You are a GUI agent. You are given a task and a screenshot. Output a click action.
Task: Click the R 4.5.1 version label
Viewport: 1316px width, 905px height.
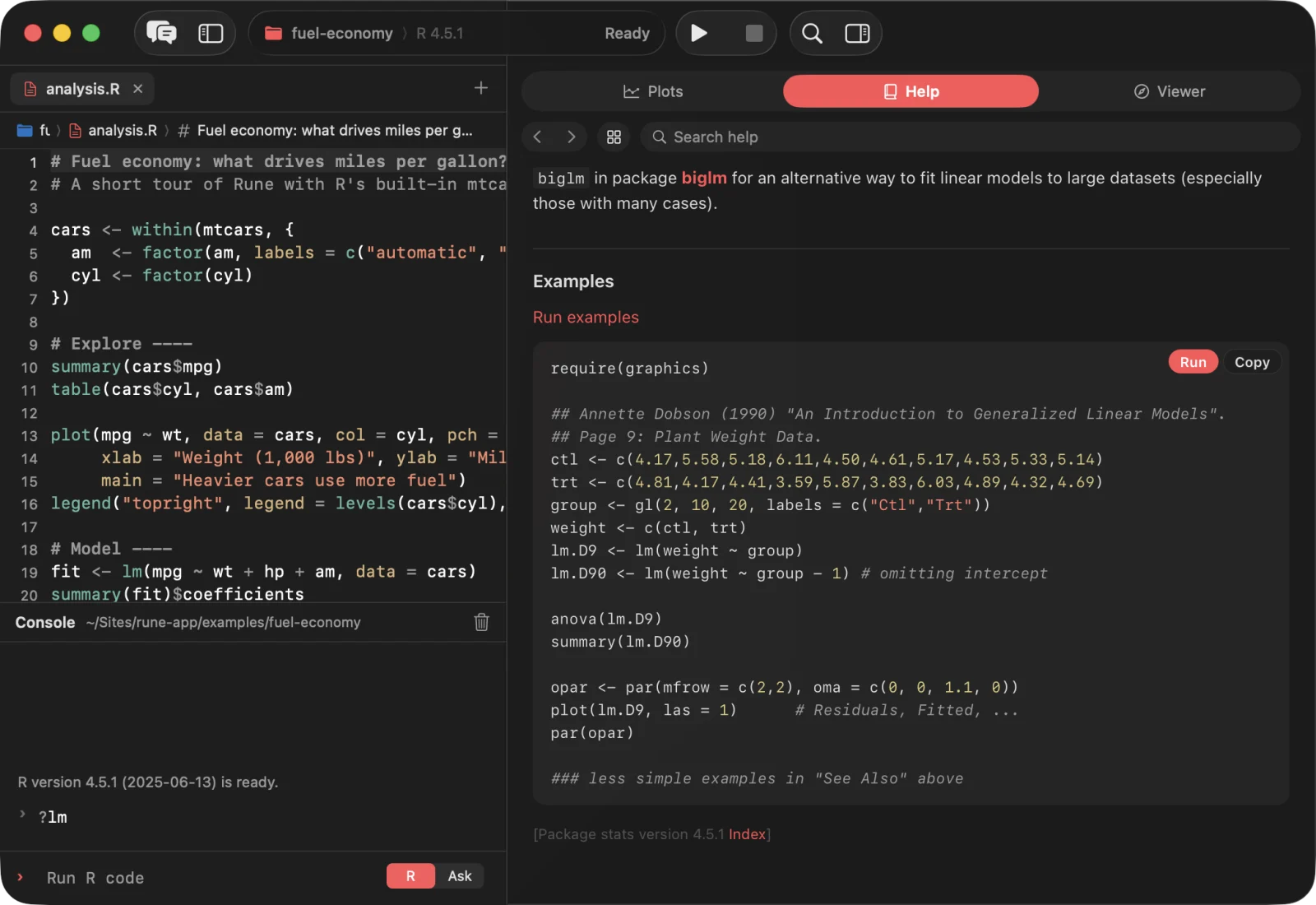[439, 33]
